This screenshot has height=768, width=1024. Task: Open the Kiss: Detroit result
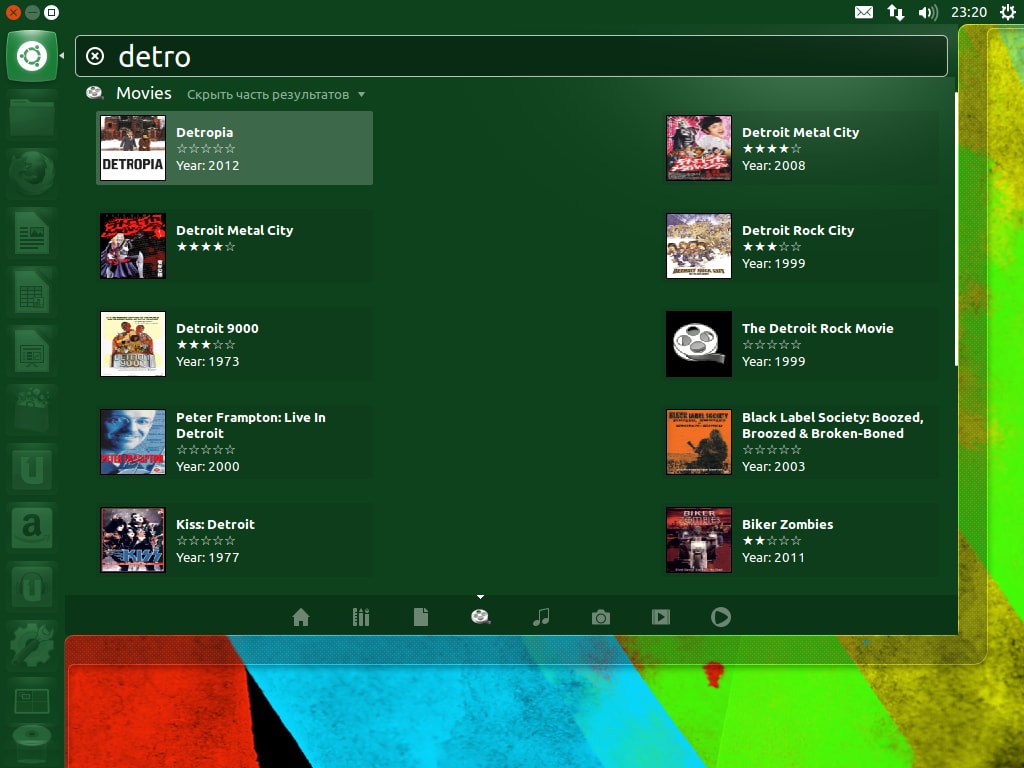pos(234,539)
